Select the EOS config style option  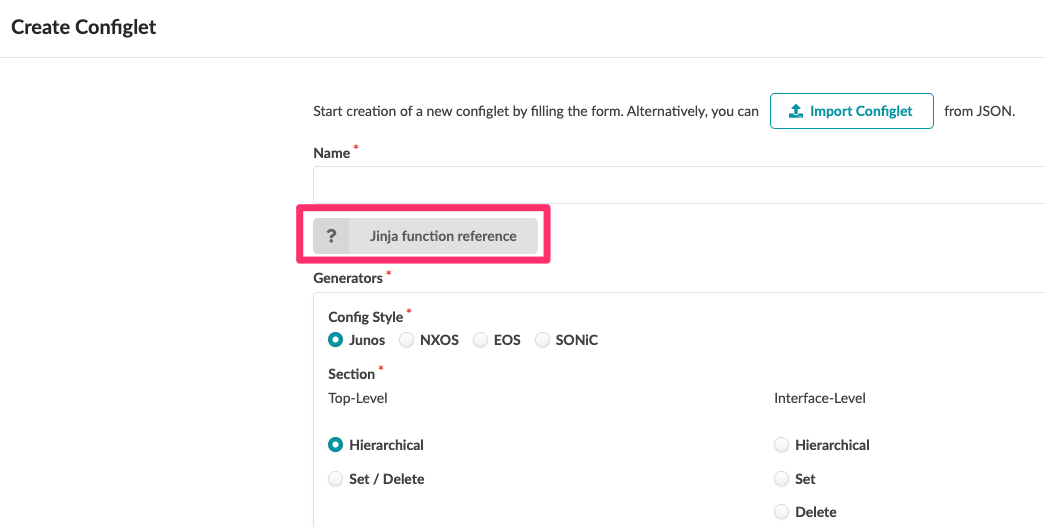click(481, 340)
